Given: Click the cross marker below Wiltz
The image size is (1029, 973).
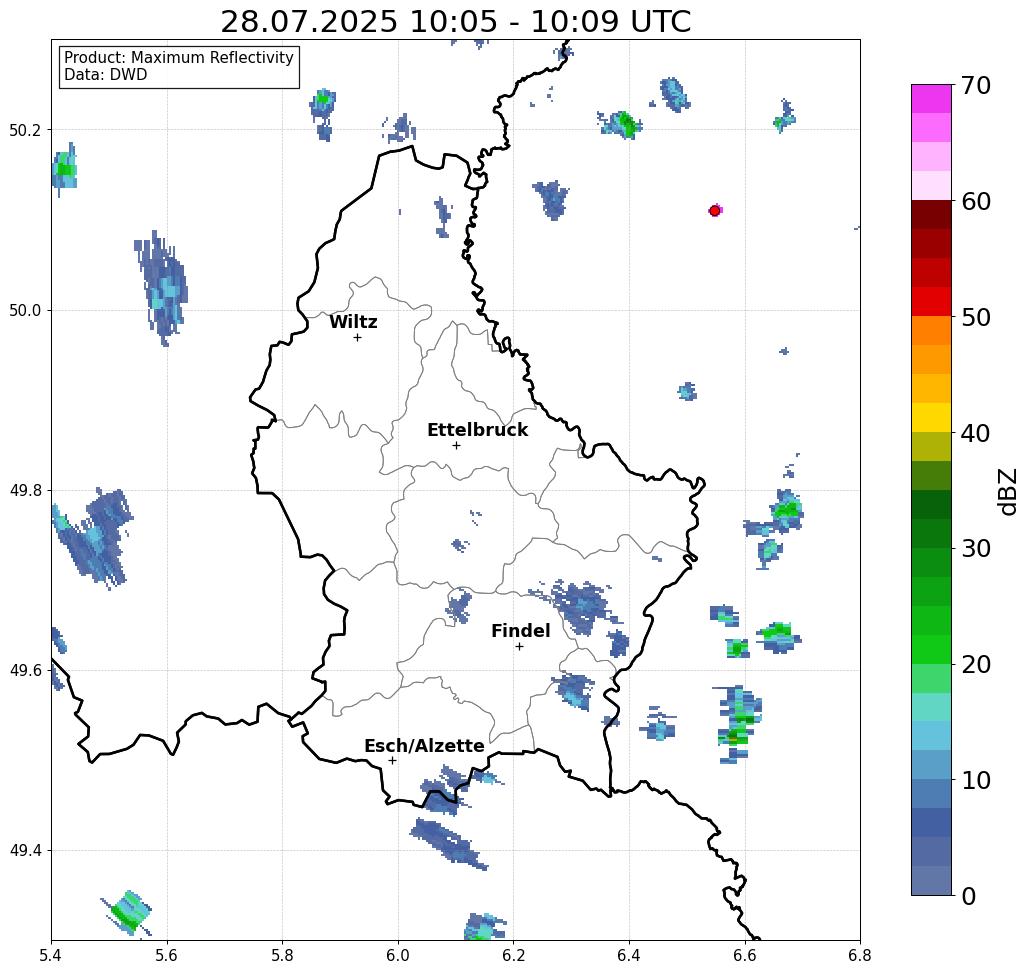Looking at the screenshot, I should click(357, 337).
